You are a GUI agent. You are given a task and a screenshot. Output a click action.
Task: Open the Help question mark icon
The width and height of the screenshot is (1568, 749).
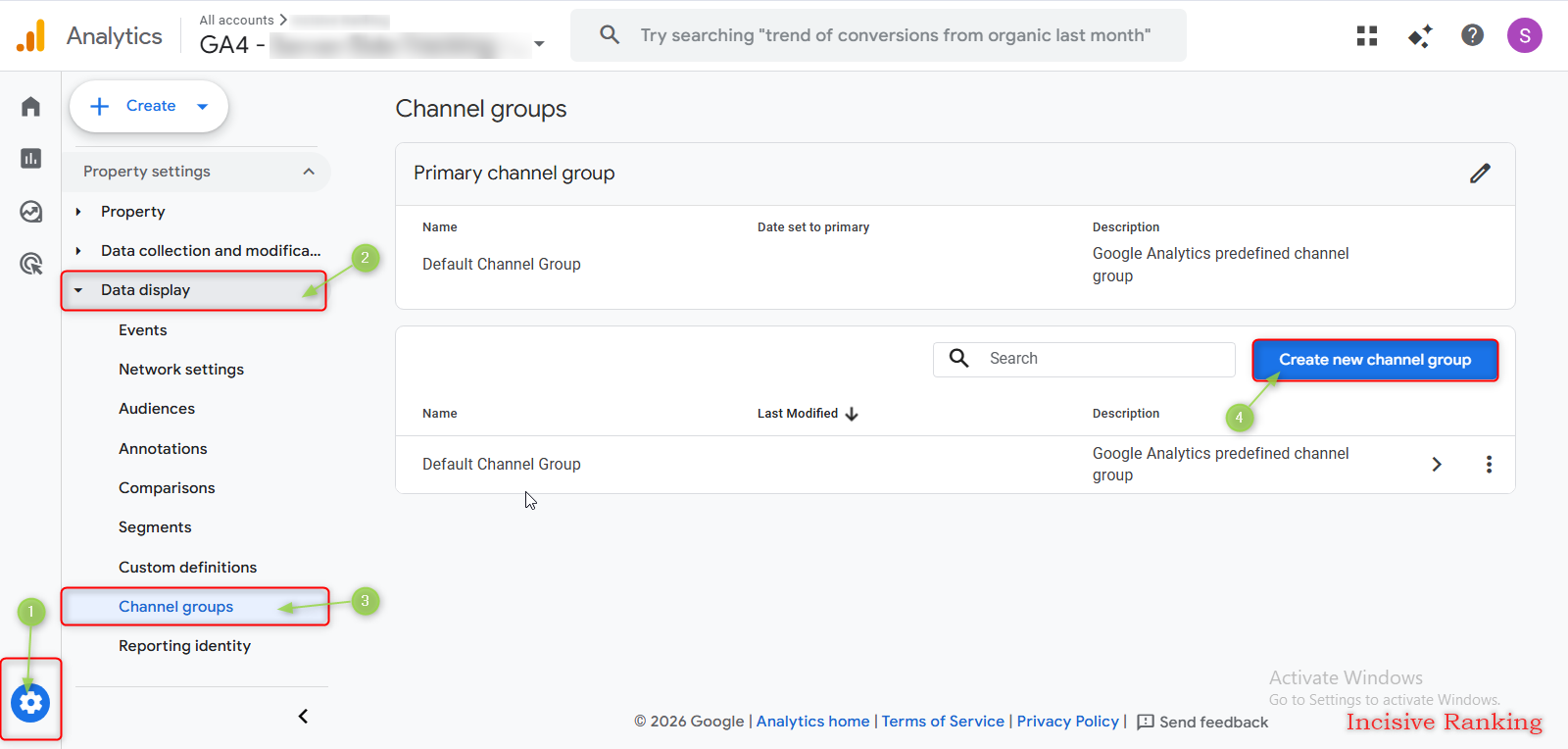coord(1472,35)
